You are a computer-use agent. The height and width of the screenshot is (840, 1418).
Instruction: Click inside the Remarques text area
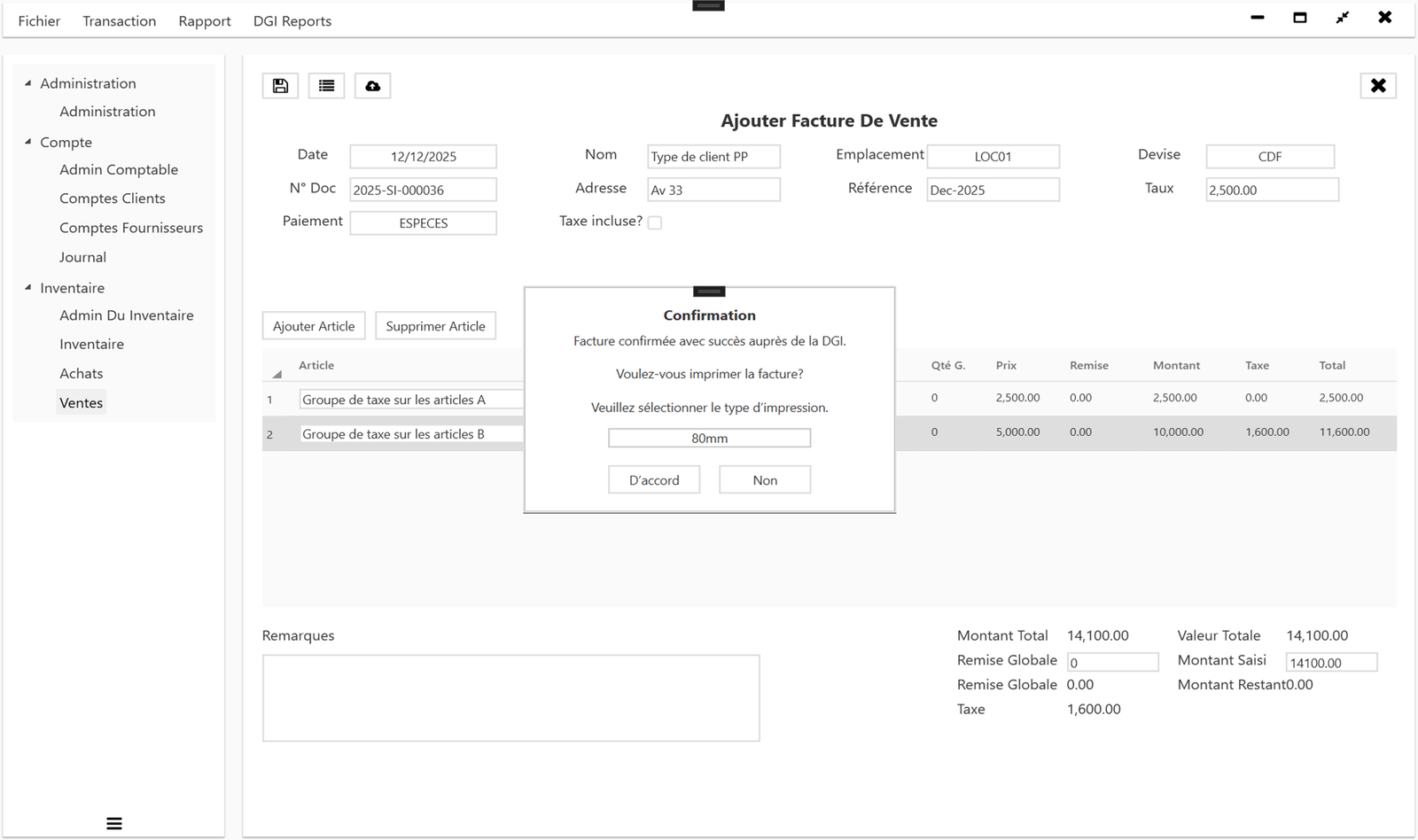[510, 697]
